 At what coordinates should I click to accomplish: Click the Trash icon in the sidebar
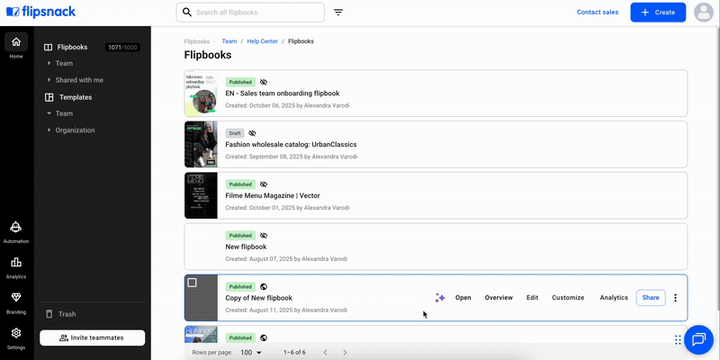(x=49, y=314)
